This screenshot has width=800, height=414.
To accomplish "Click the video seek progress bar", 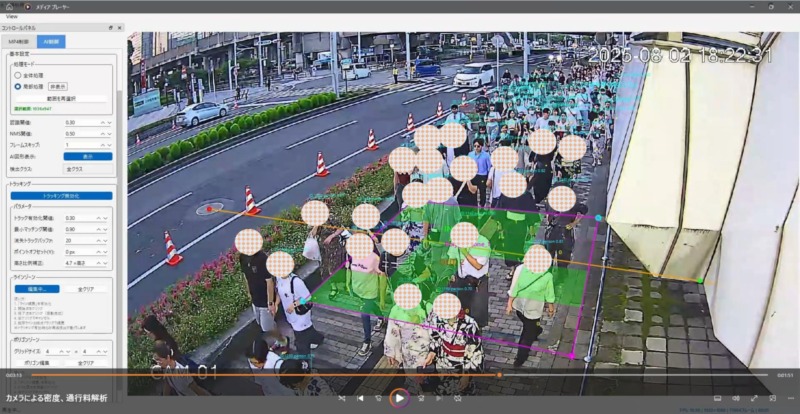I will tap(400, 375).
